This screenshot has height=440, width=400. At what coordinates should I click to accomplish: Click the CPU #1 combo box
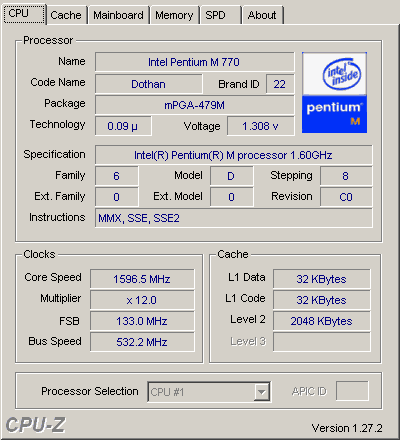point(209,392)
